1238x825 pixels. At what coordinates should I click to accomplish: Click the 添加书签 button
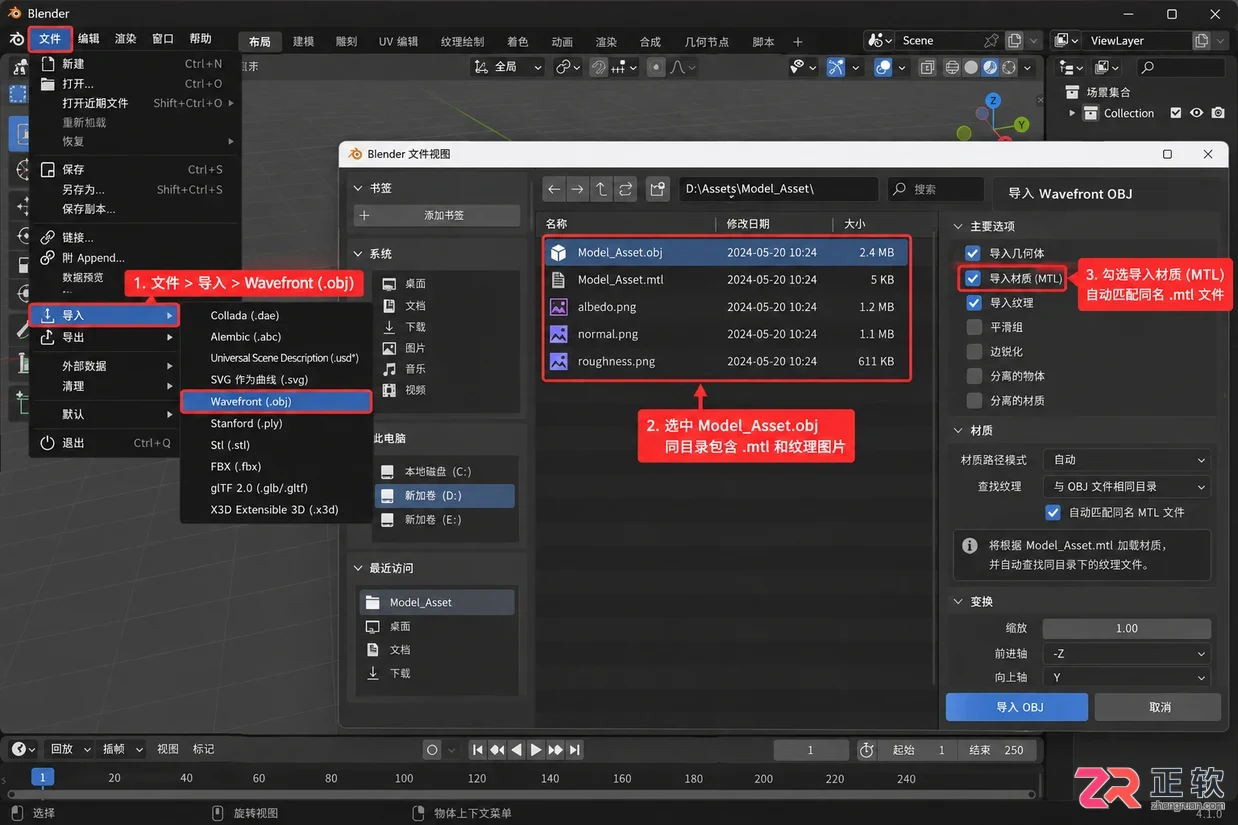pyautogui.click(x=436, y=215)
